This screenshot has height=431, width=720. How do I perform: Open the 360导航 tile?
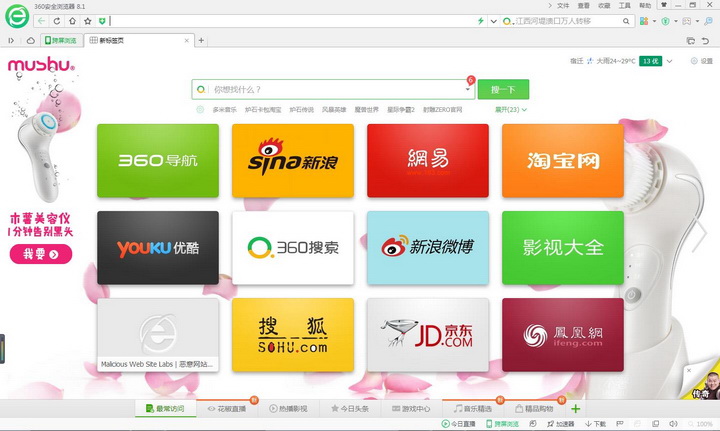point(158,161)
